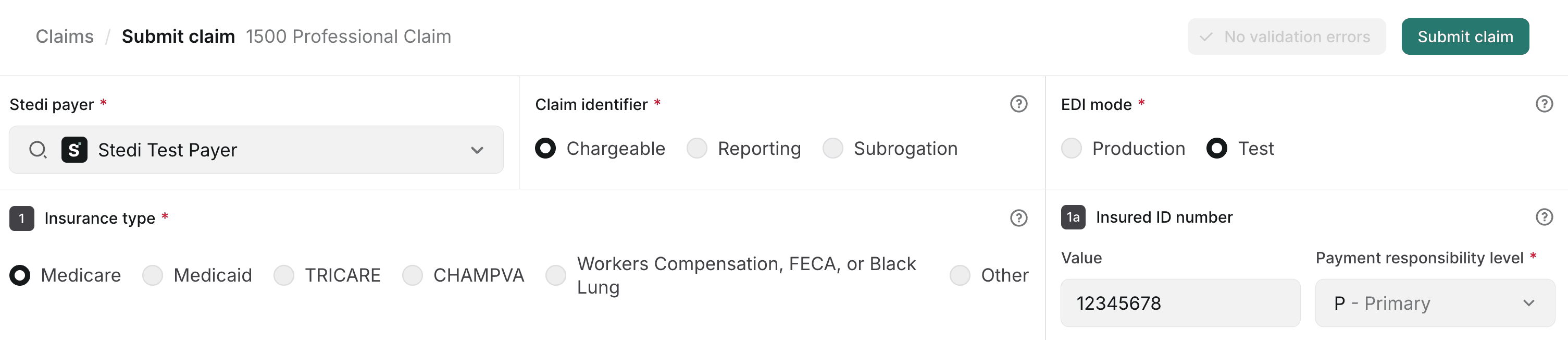Screen dimensions: 1568x340
Task: Click the '1' badge beside Insurance type
Action: (21, 218)
